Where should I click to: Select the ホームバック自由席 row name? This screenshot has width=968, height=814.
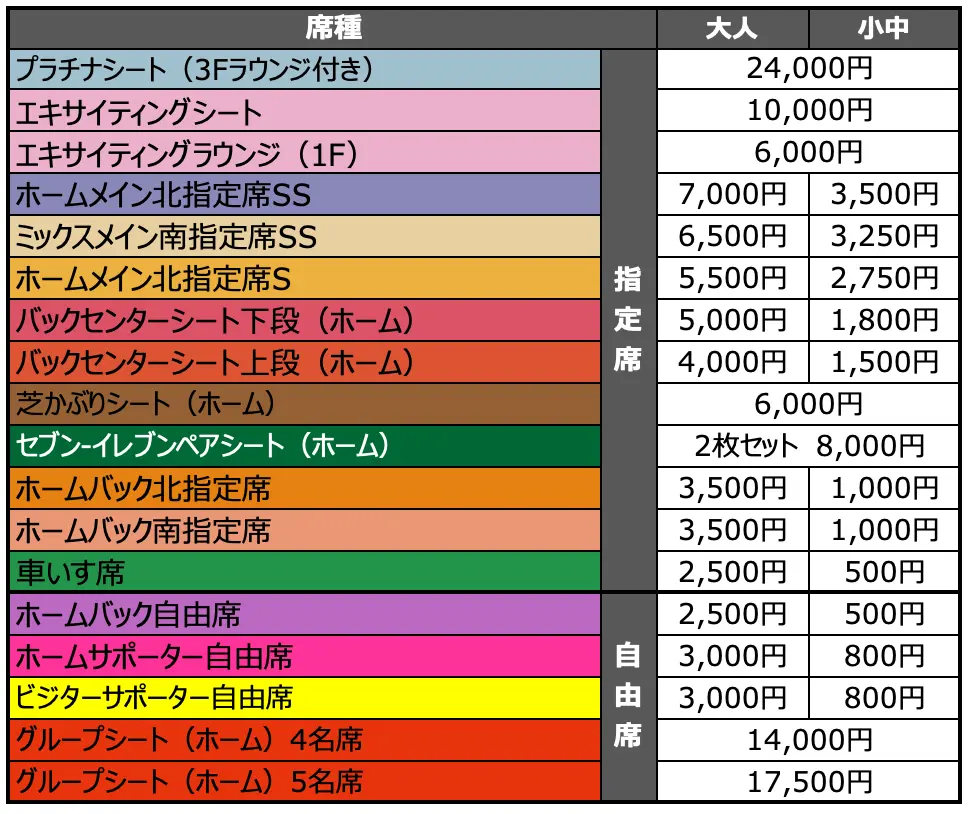click(305, 614)
